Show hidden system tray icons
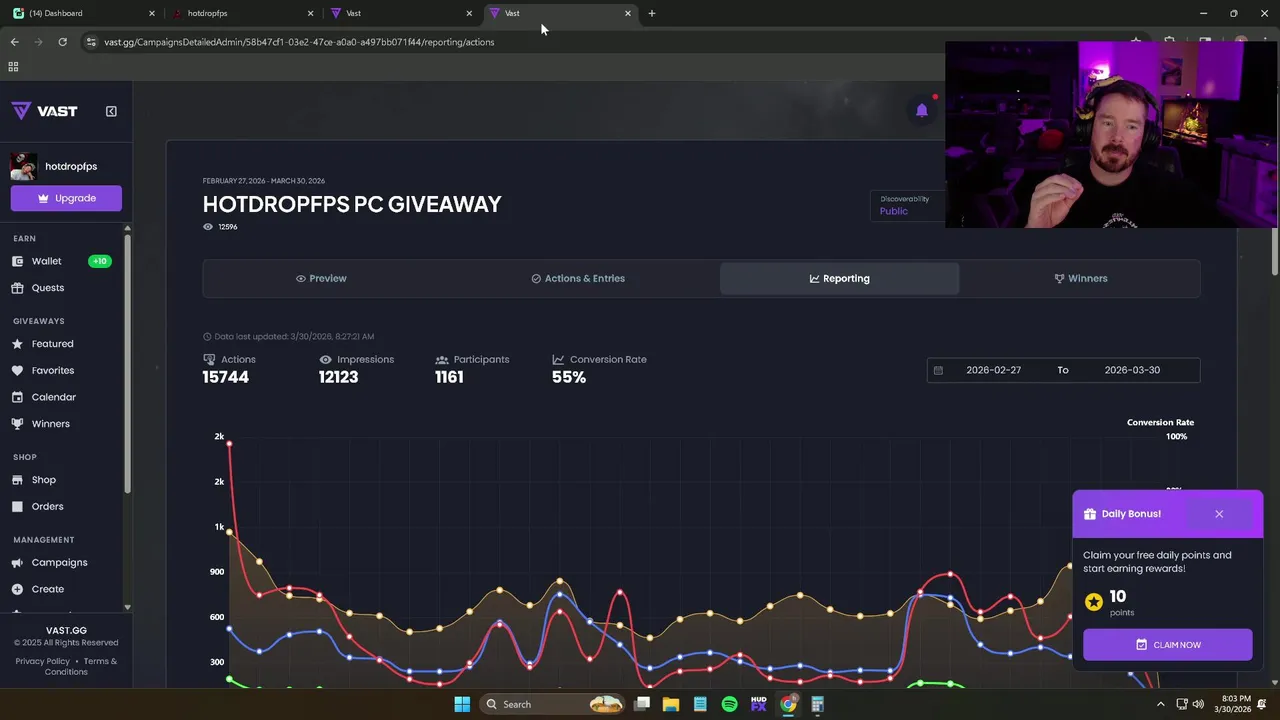 pos(1160,704)
